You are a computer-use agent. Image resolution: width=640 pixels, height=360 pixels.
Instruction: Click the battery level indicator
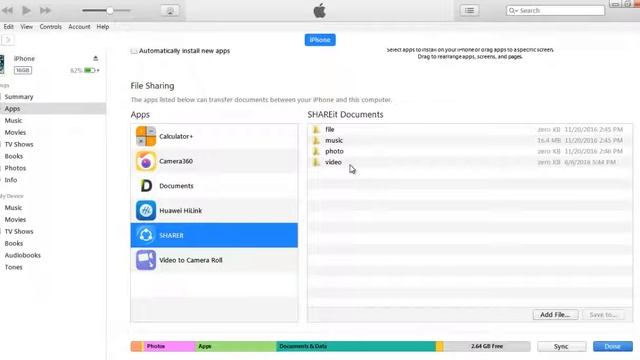[90, 70]
